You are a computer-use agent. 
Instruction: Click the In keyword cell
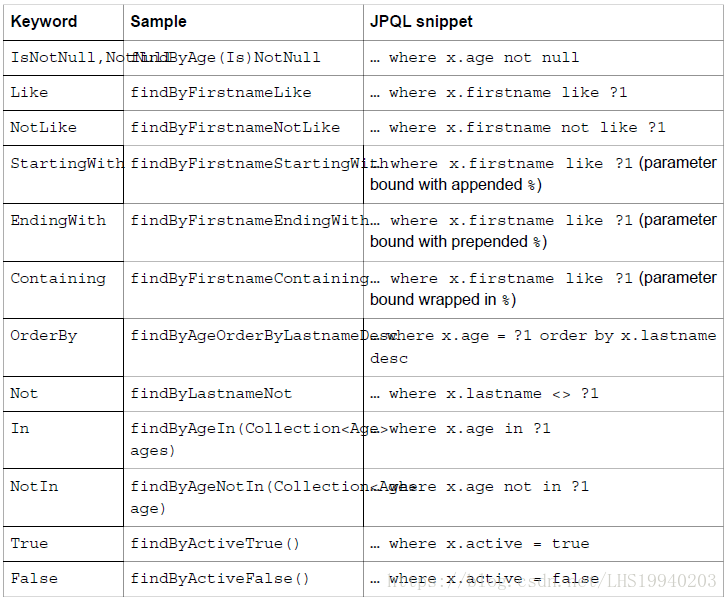[20, 429]
